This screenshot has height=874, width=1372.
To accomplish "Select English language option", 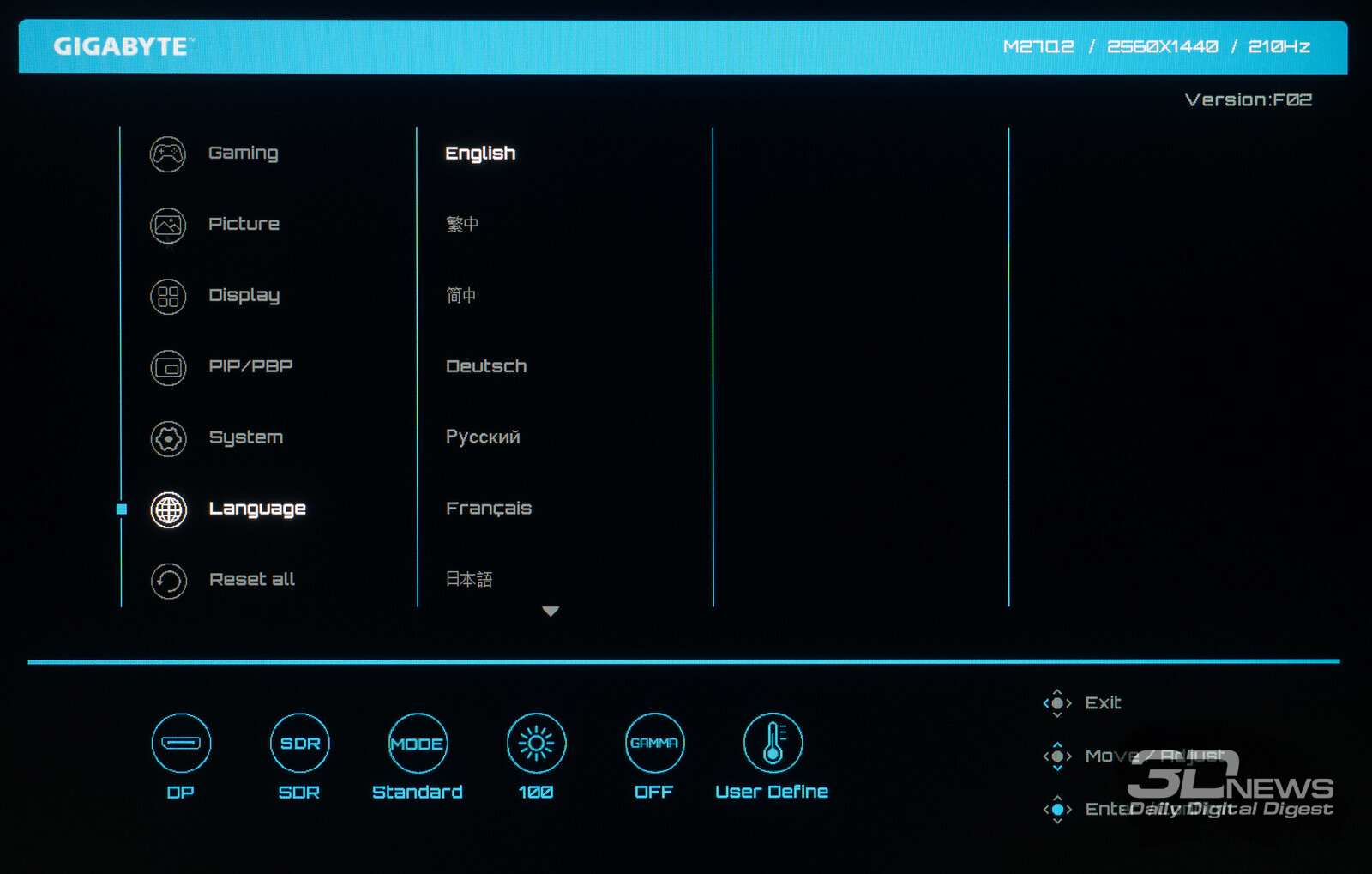I will [x=480, y=154].
